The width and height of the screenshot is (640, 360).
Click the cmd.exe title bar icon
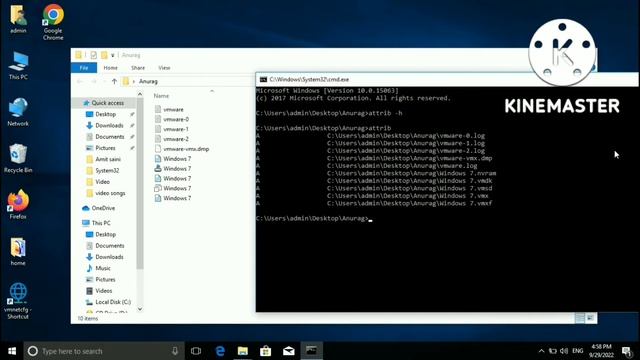[263, 80]
